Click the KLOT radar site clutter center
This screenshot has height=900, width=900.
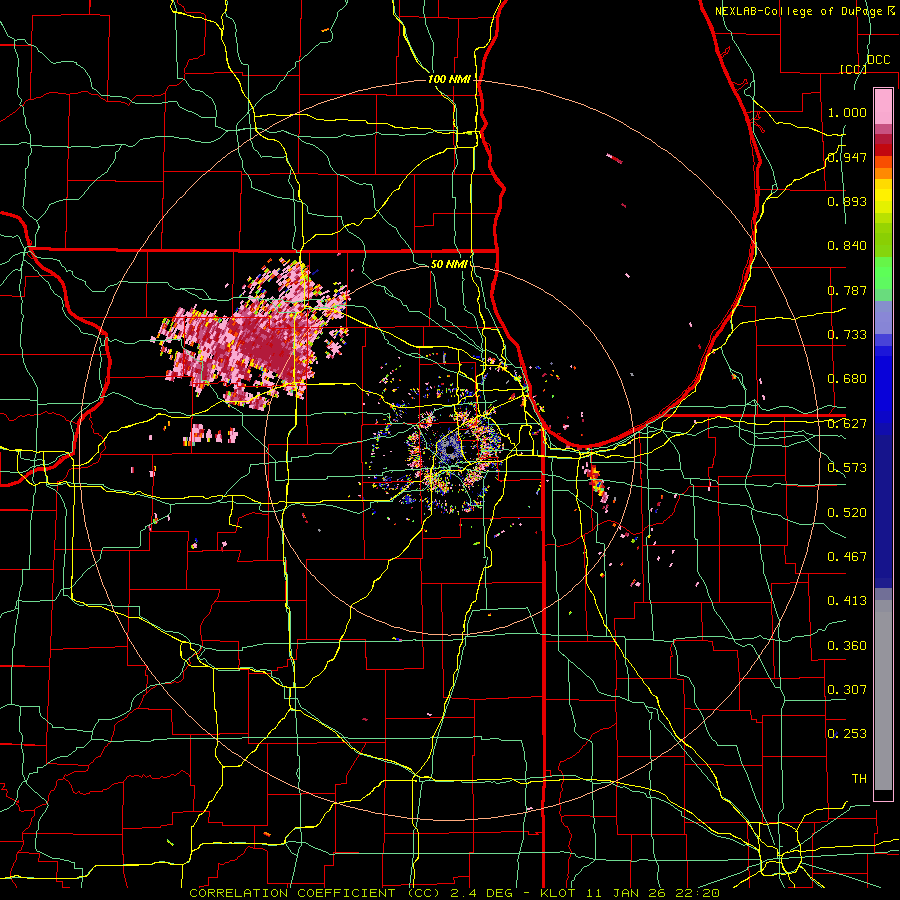(450, 449)
